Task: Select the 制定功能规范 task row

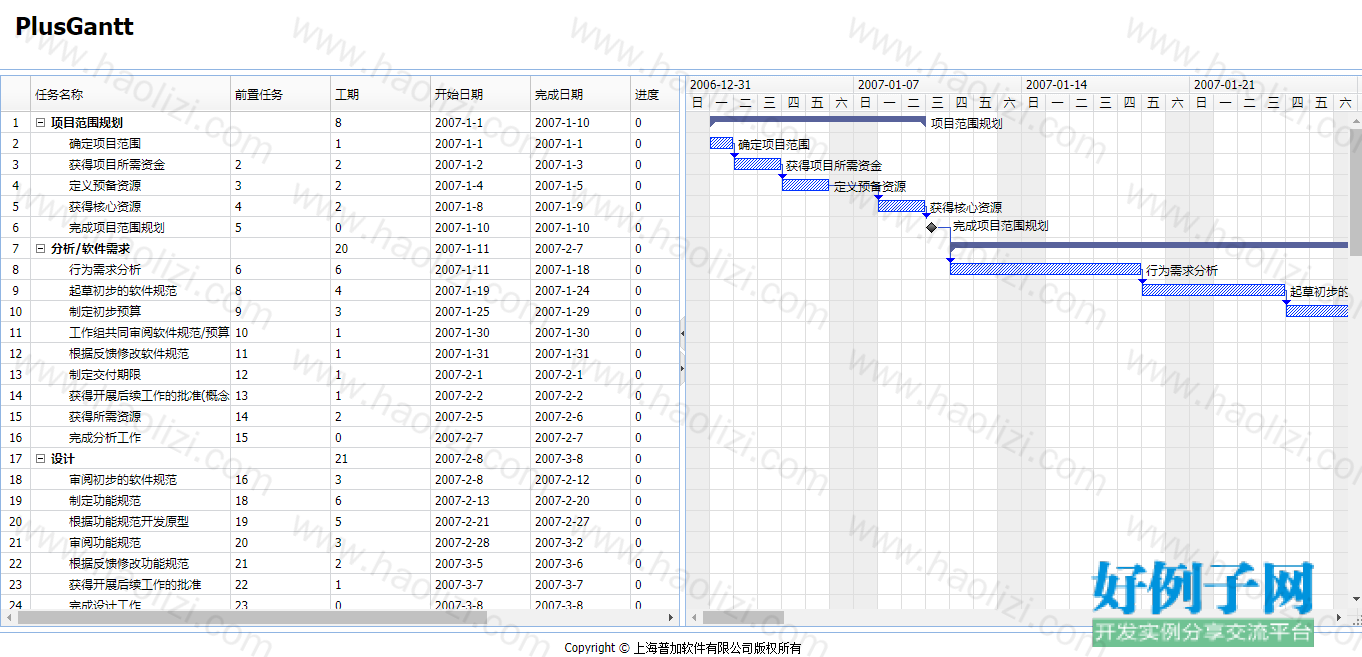Action: (340, 500)
